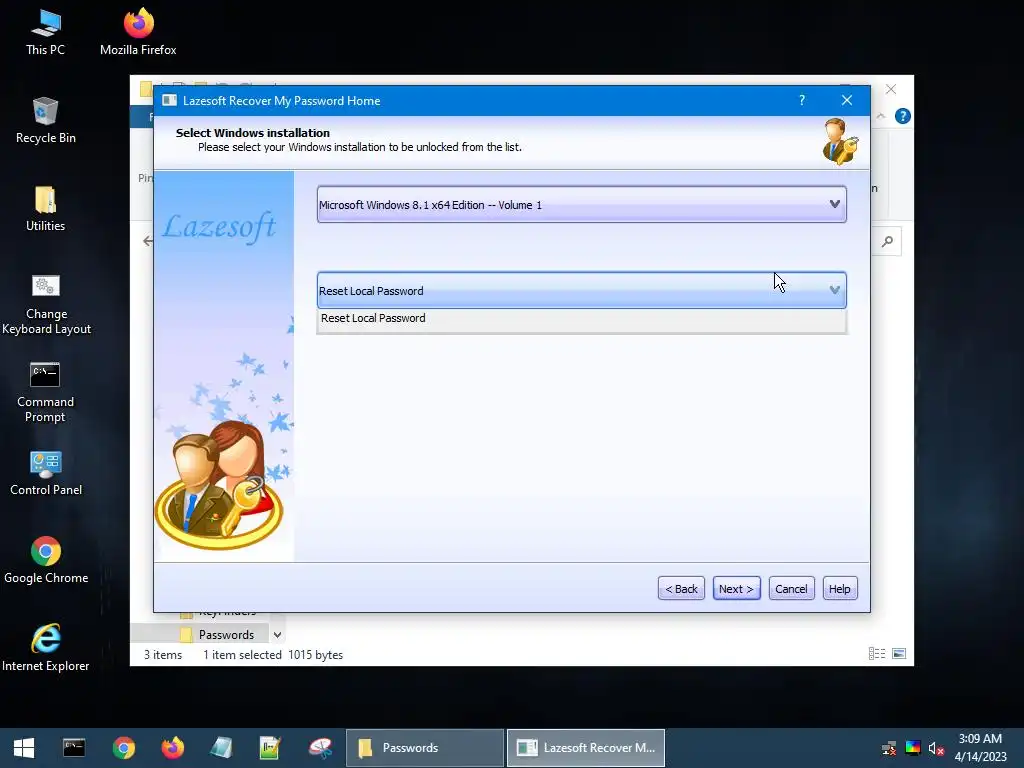
Task: Click the Back button
Action: tap(681, 588)
